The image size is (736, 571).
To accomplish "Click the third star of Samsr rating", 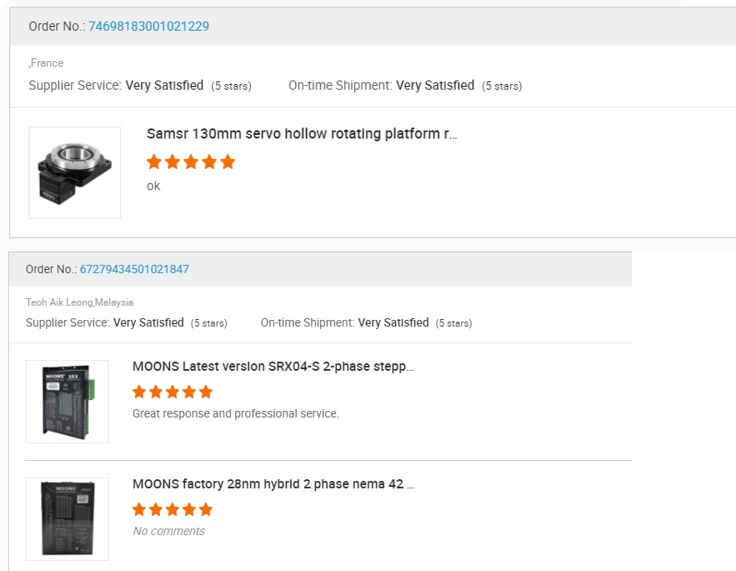I will [x=191, y=162].
